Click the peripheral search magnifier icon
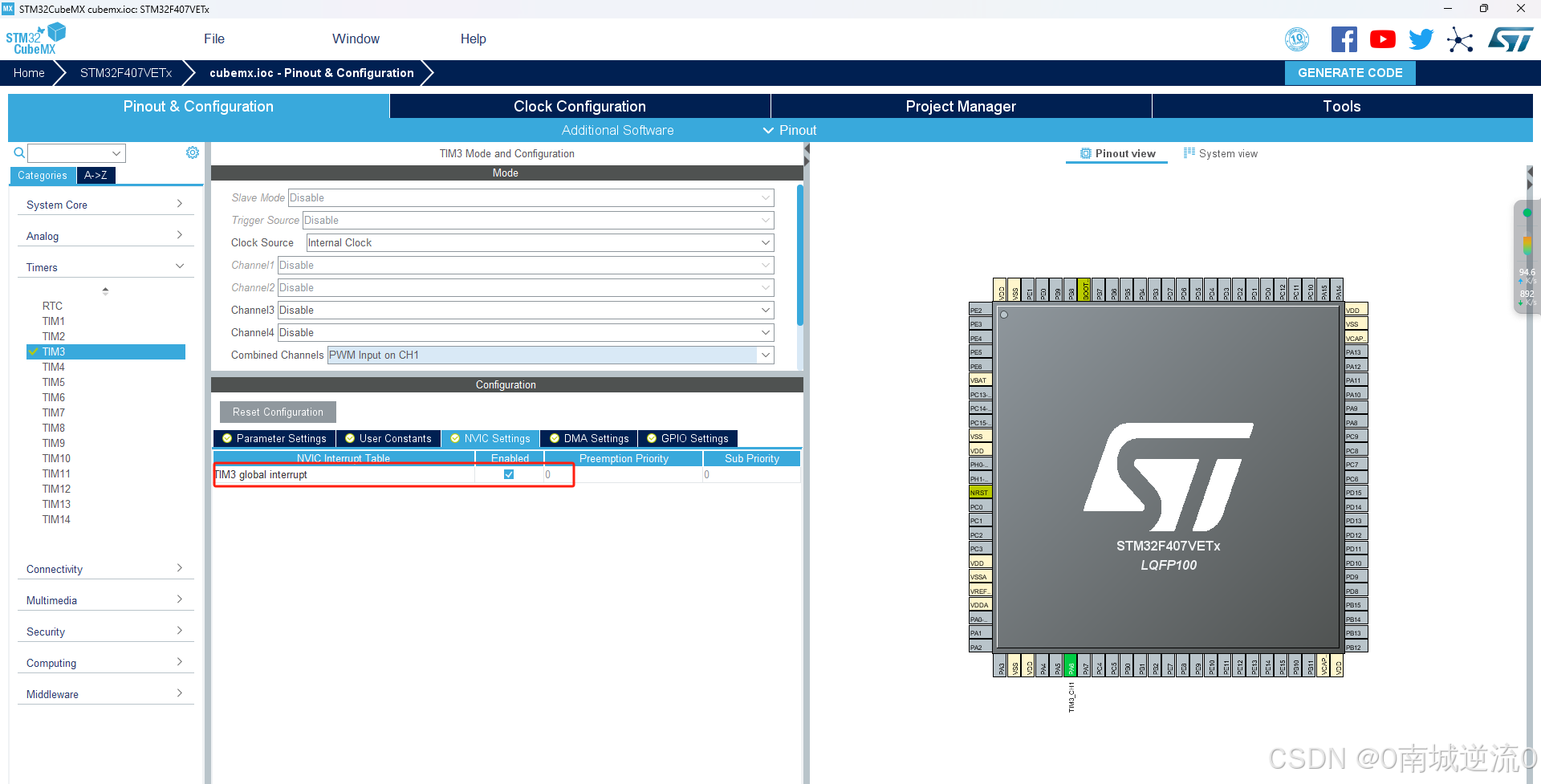Screen dimensions: 1541x784 coord(19,152)
